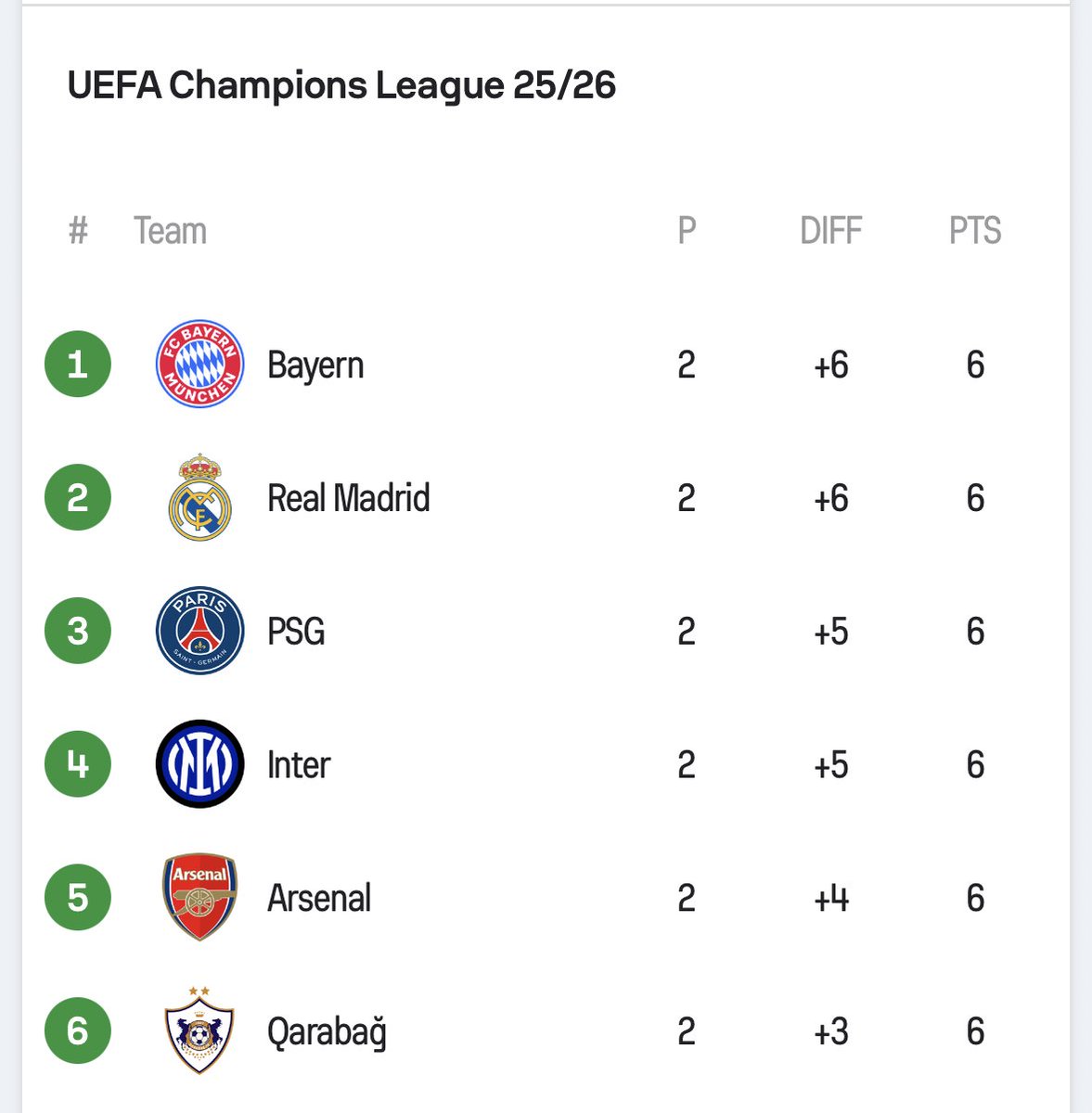Click Arsenal's +4 goal difference value
This screenshot has height=1113, width=1092.
(830, 898)
